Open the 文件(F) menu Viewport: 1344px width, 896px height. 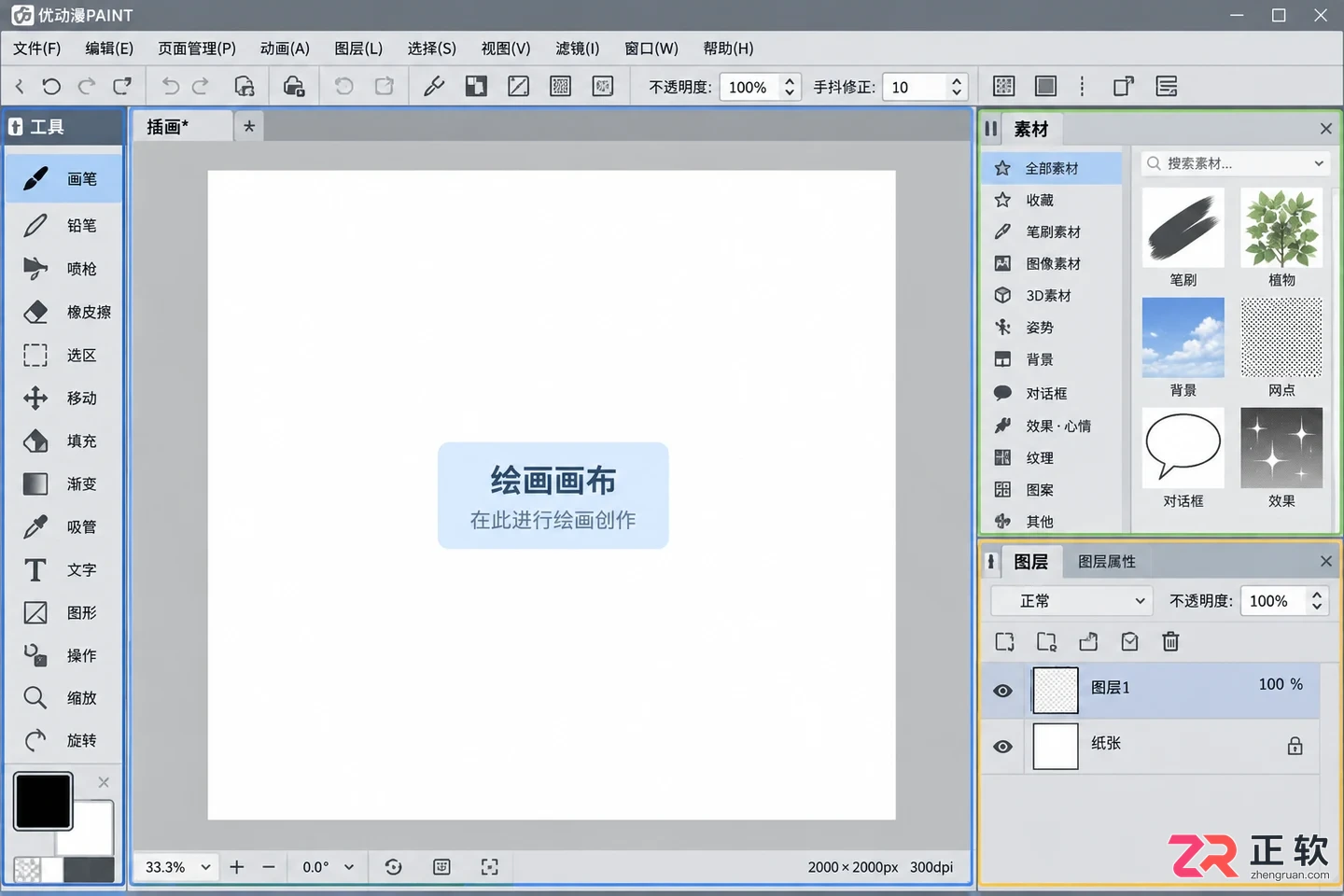coord(37,49)
